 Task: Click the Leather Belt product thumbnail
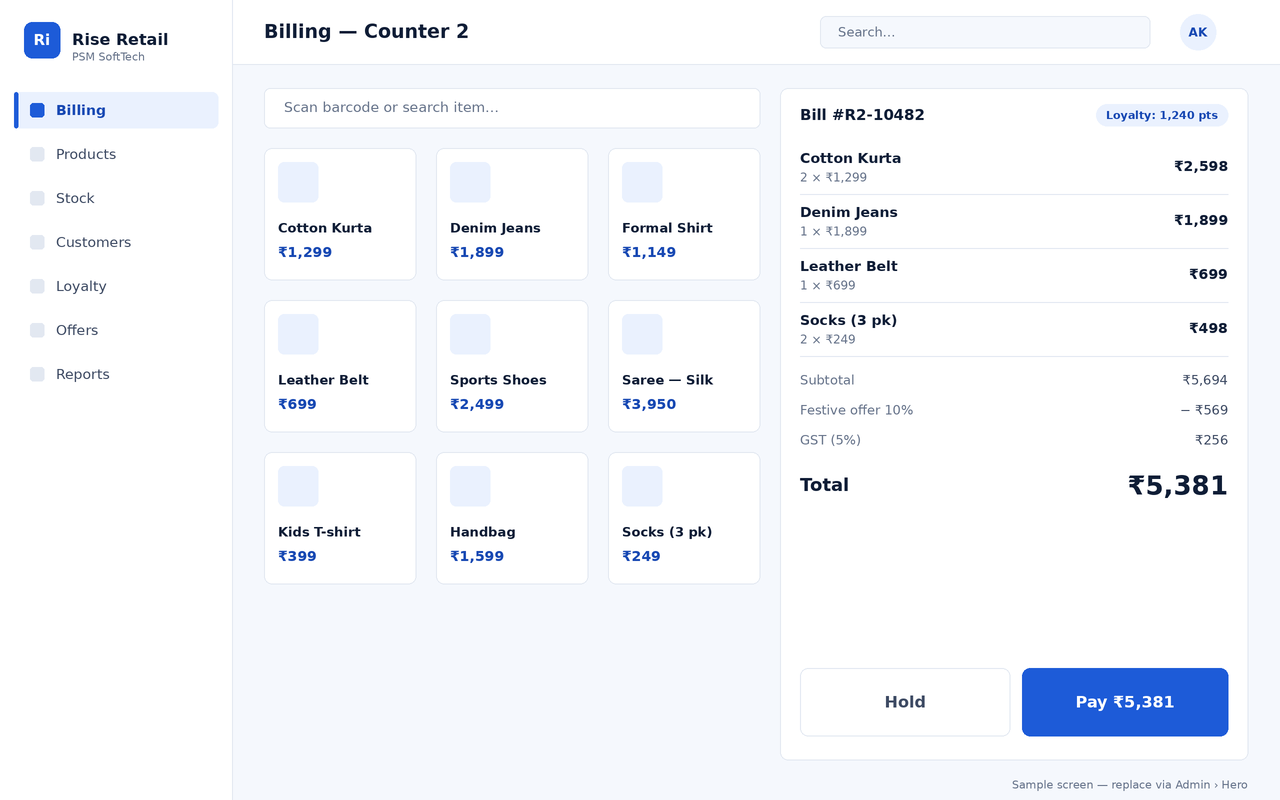298,334
